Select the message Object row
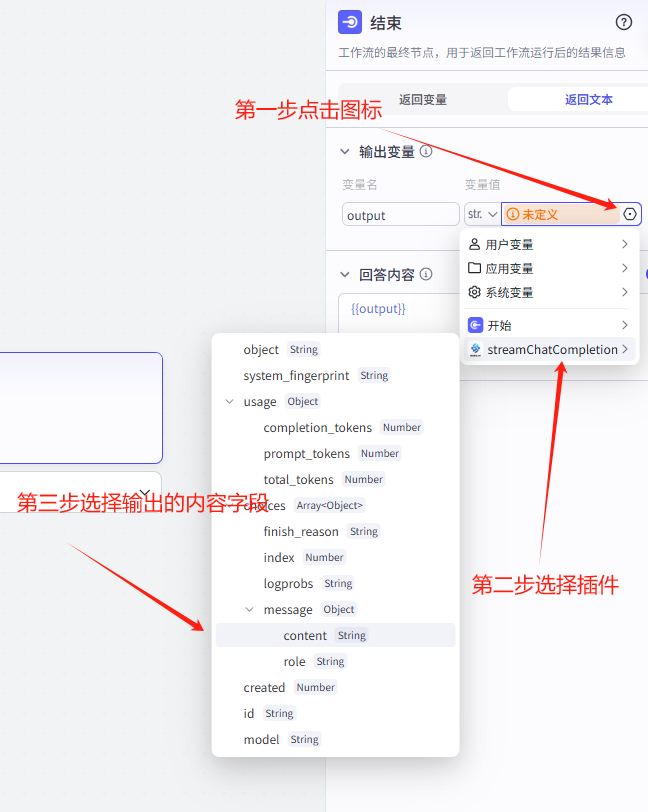 coord(335,610)
